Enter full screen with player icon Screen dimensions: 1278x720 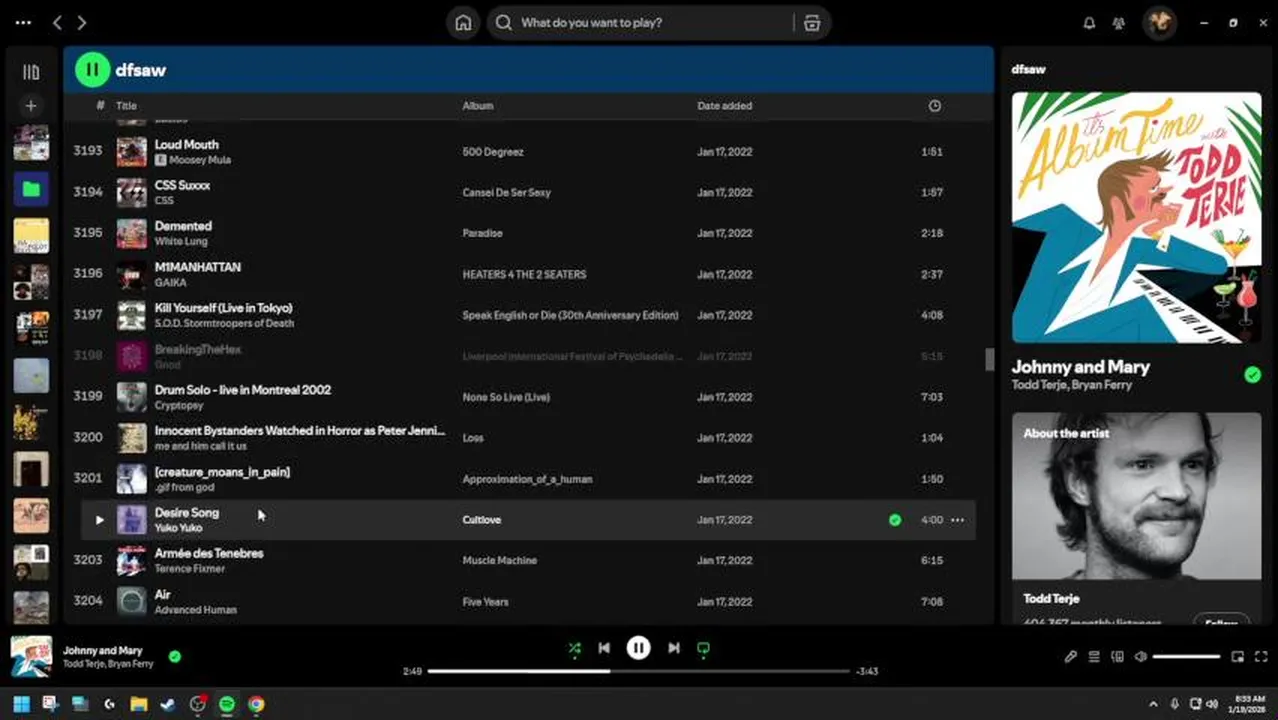click(x=1261, y=657)
